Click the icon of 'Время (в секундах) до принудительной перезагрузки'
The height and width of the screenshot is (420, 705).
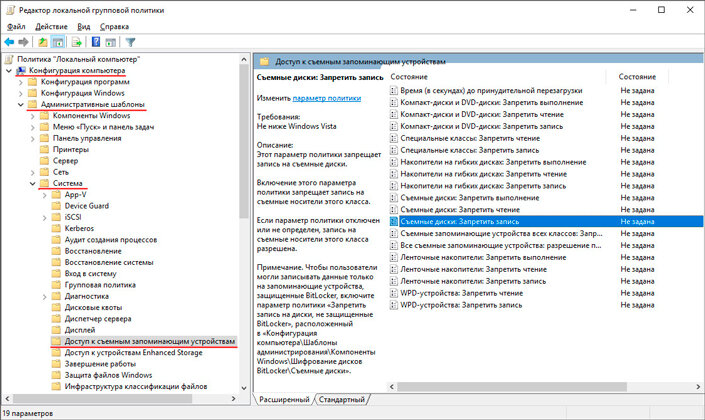(x=394, y=90)
